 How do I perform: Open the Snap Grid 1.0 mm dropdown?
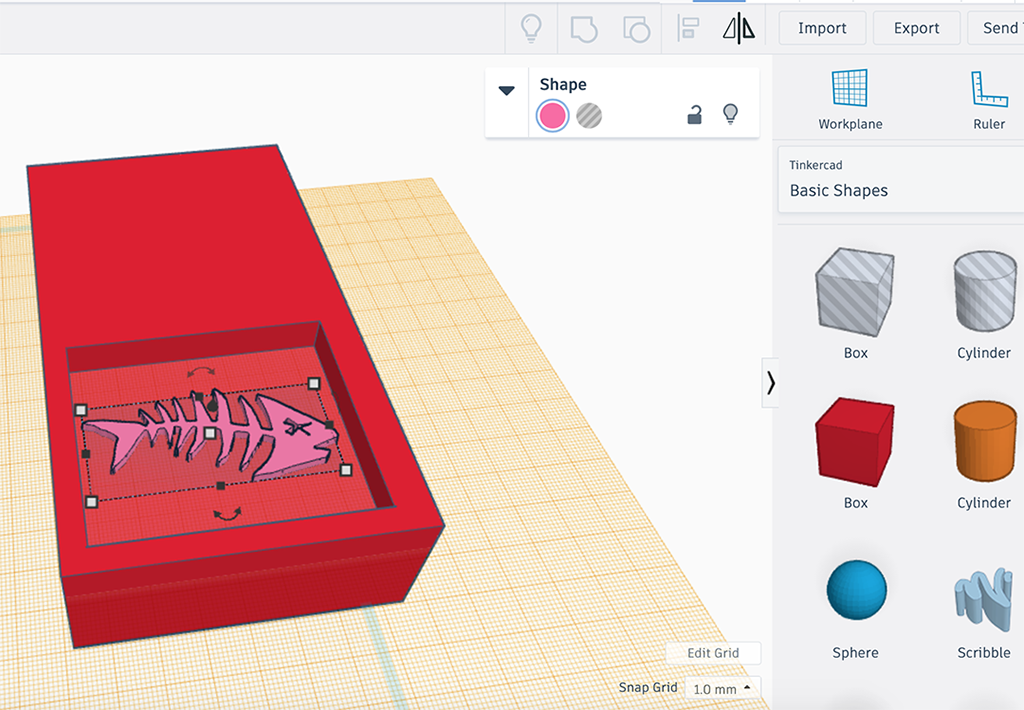[x=723, y=688]
